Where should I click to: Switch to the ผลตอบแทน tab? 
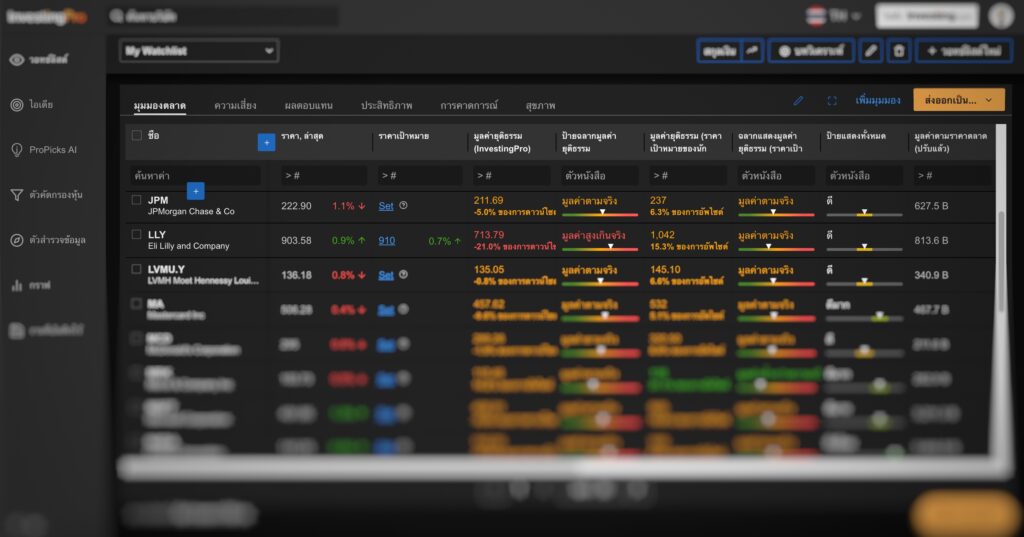pos(309,105)
